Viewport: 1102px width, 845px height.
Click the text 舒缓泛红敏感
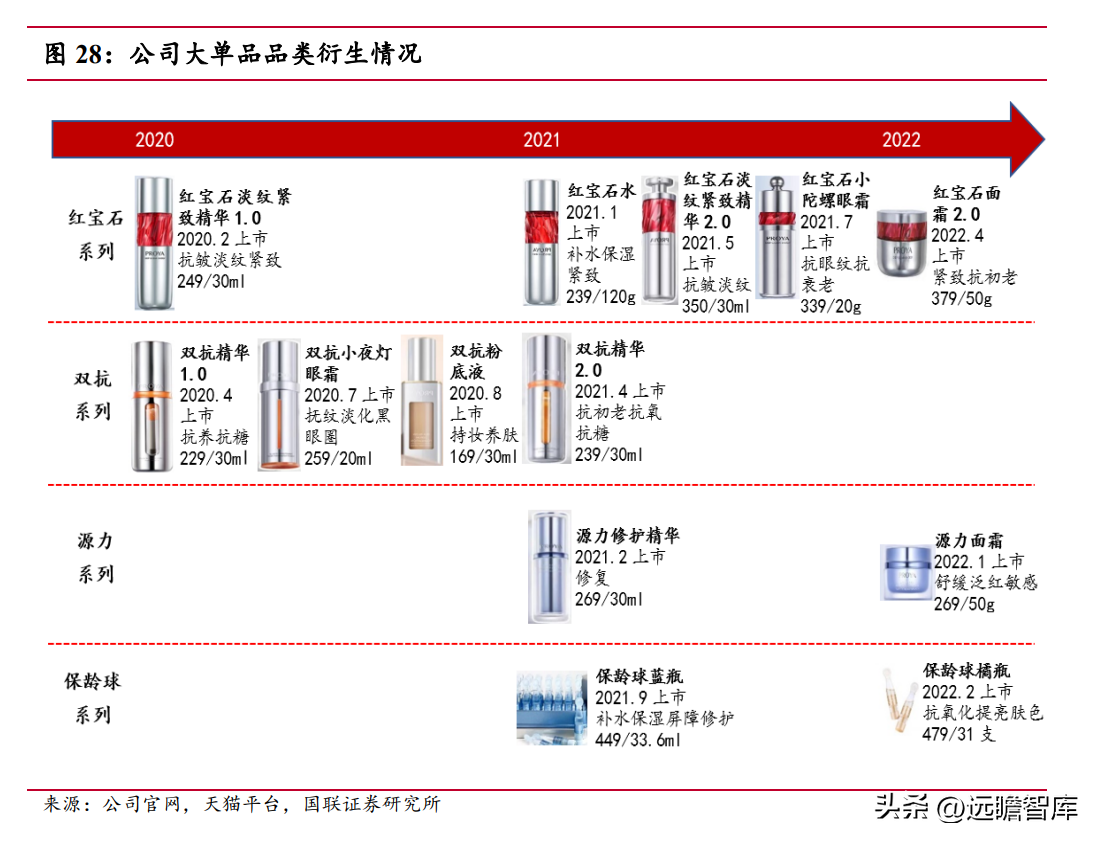pyautogui.click(x=986, y=583)
